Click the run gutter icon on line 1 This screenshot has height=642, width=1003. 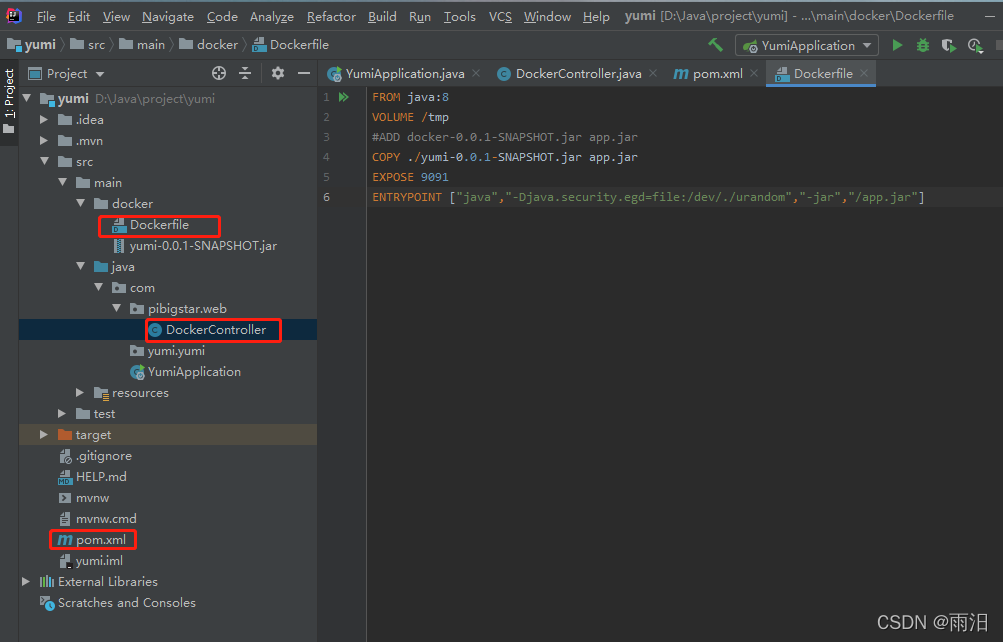coord(344,97)
